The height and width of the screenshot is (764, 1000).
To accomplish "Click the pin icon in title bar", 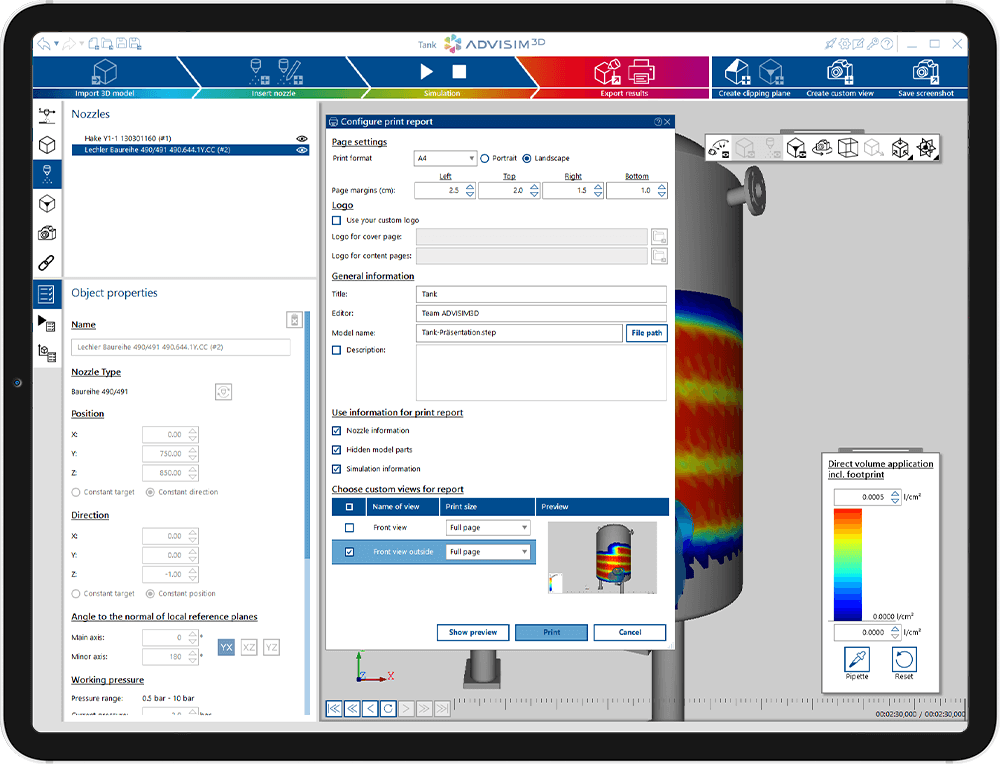I will [830, 44].
